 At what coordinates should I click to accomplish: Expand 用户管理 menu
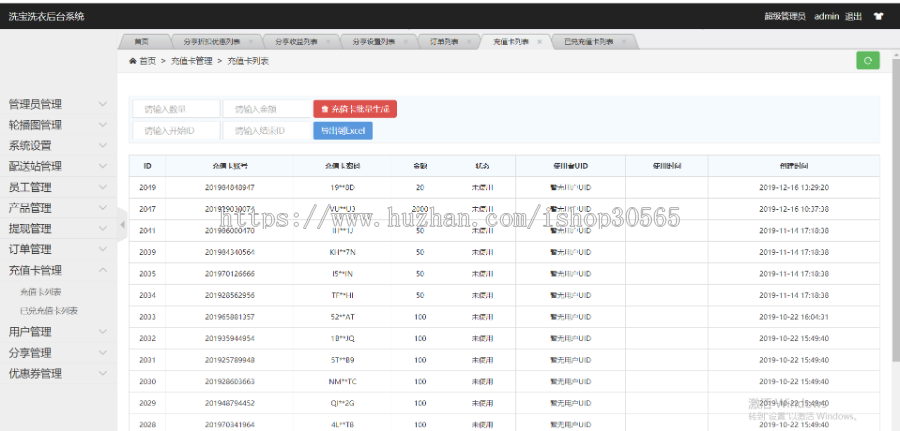tap(57, 332)
